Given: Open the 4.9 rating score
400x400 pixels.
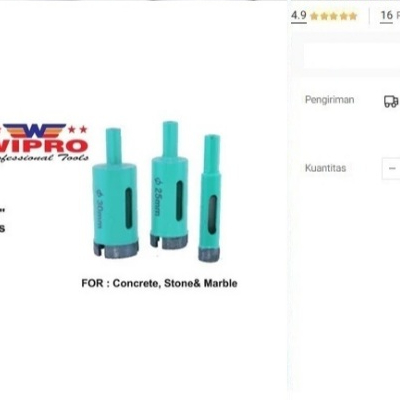Looking at the screenshot, I should click(x=299, y=15).
